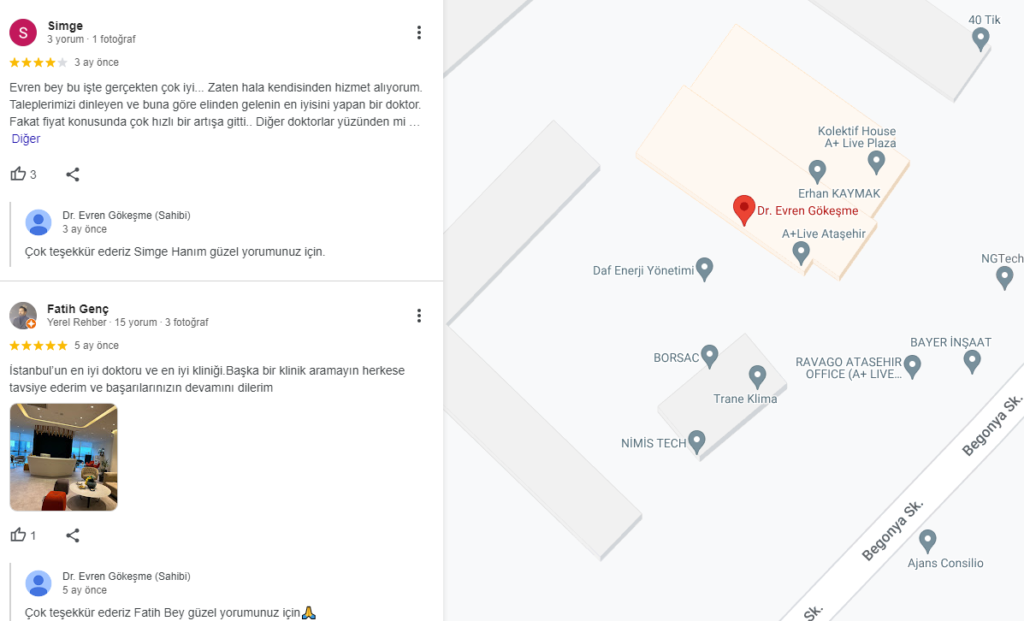This screenshot has height=621, width=1024.
Task: Open the three-dot menu for Fatih Genç's review
Action: pyautogui.click(x=419, y=316)
